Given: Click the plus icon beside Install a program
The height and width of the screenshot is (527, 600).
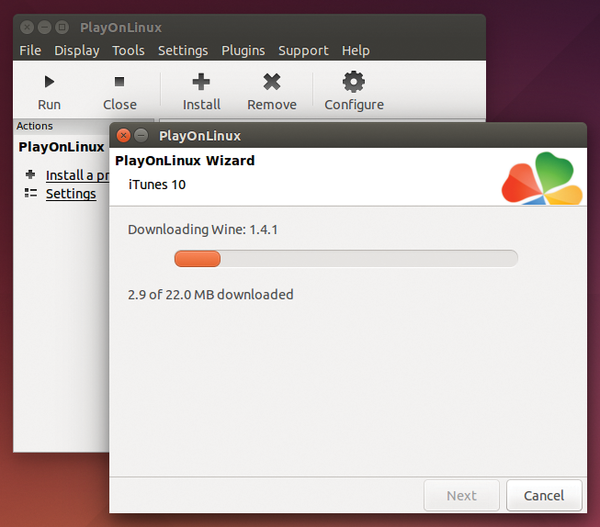Looking at the screenshot, I should [30, 175].
